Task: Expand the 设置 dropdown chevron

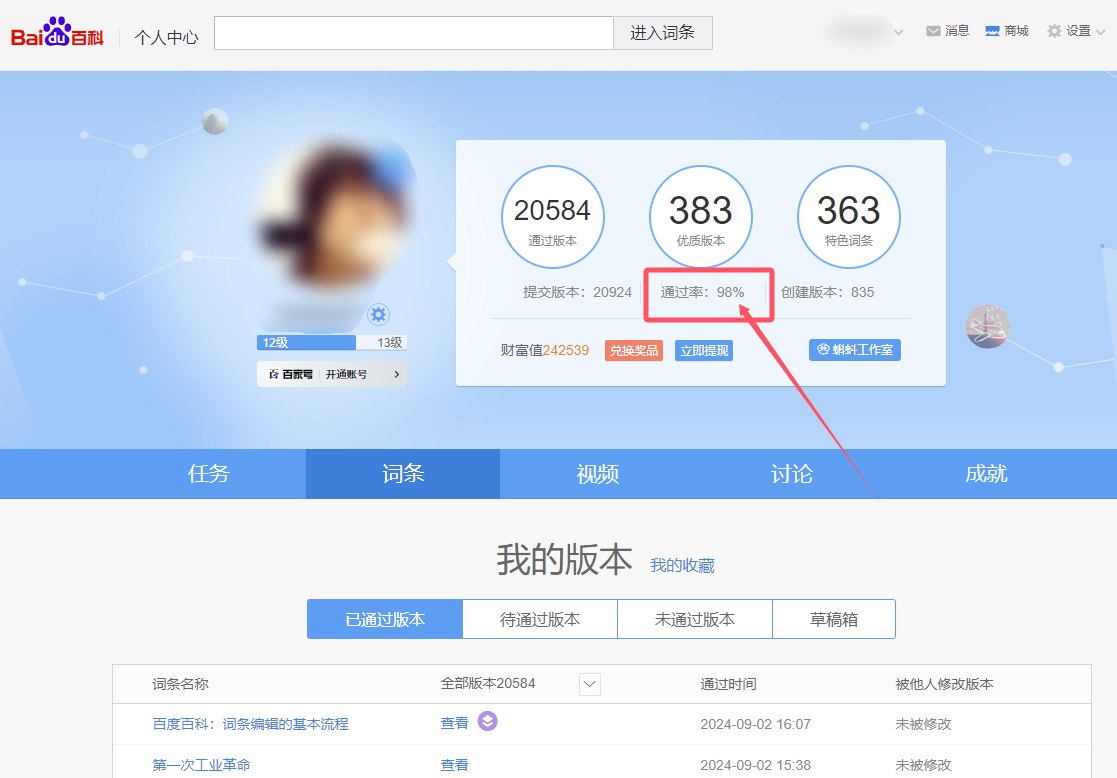Action: tap(1100, 32)
